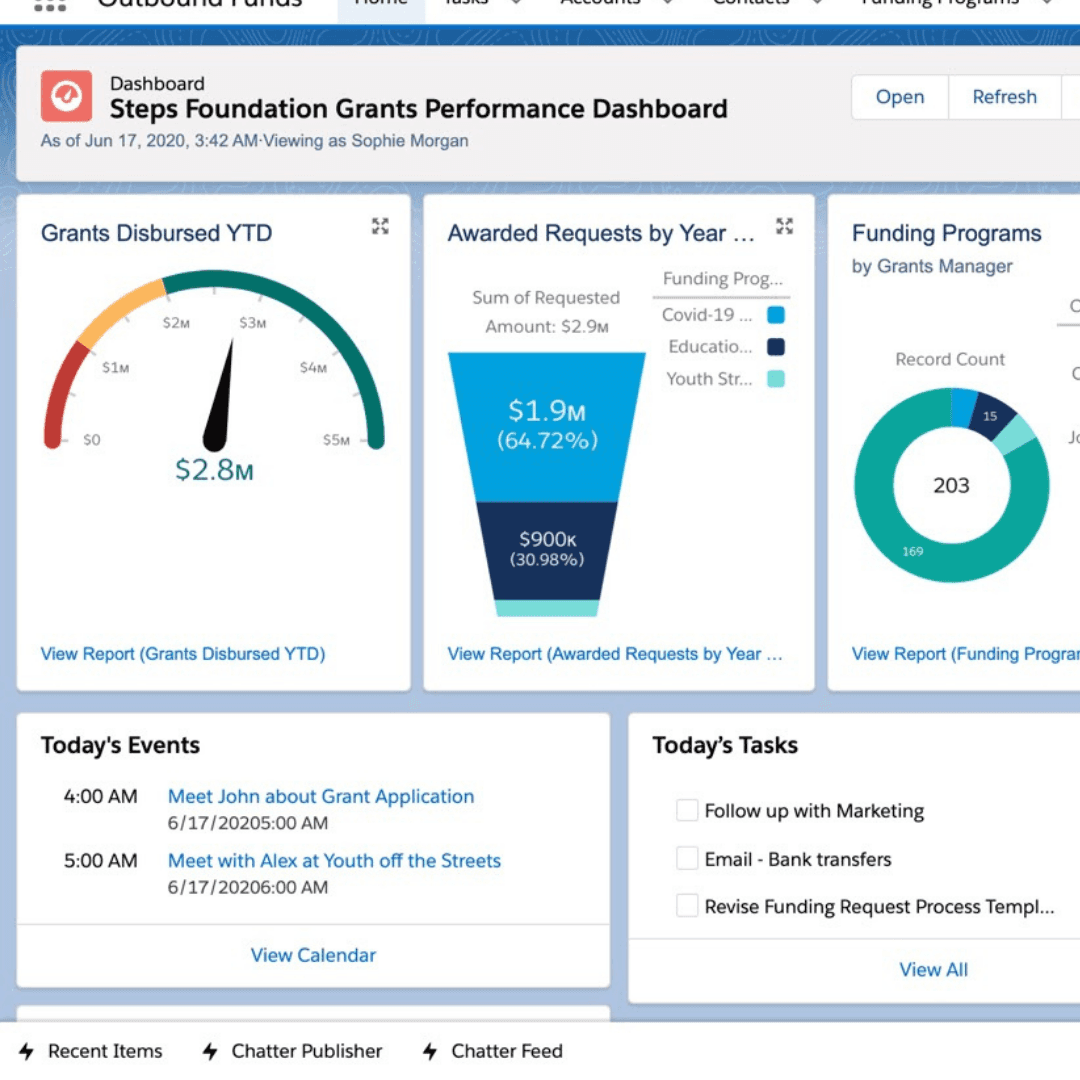Click the Funding Programs widget title
Viewport: 1080px width, 1080px height.
coord(946,233)
